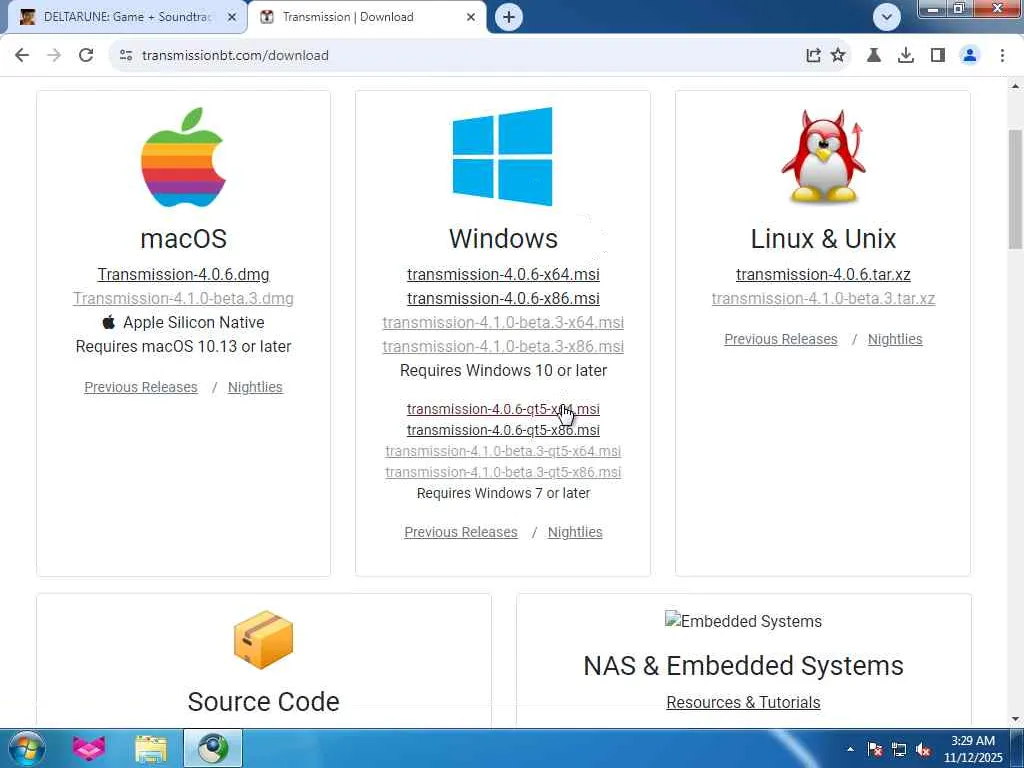
Task: Click the broken Embedded Systems image
Action: (743, 620)
